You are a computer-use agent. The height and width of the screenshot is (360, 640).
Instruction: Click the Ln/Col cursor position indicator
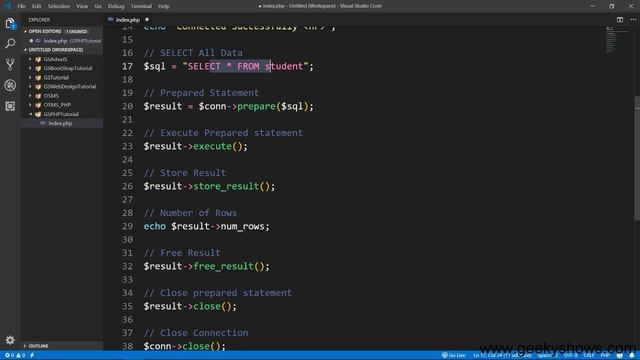point(502,355)
